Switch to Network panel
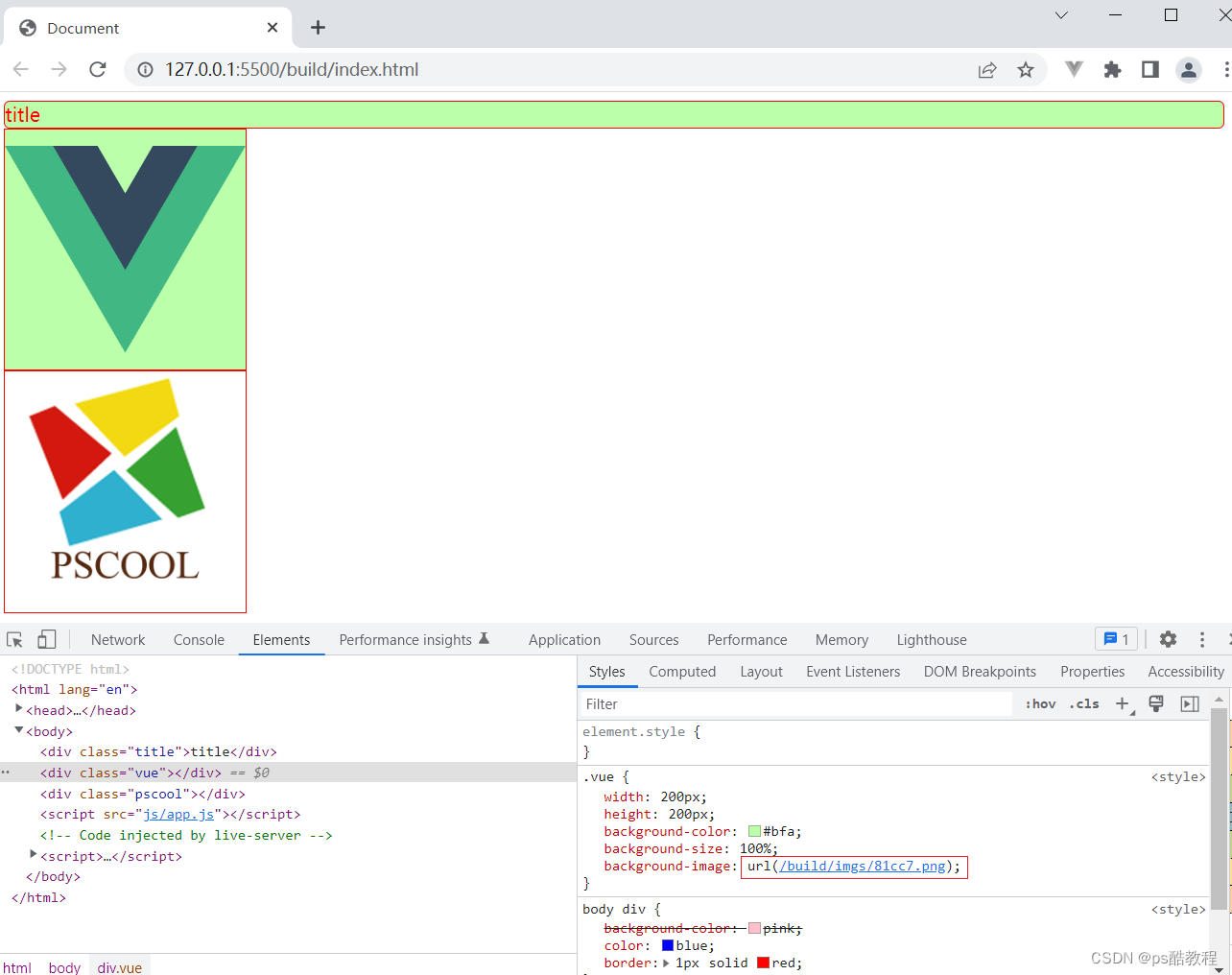The width and height of the screenshot is (1232, 975). pyautogui.click(x=118, y=640)
